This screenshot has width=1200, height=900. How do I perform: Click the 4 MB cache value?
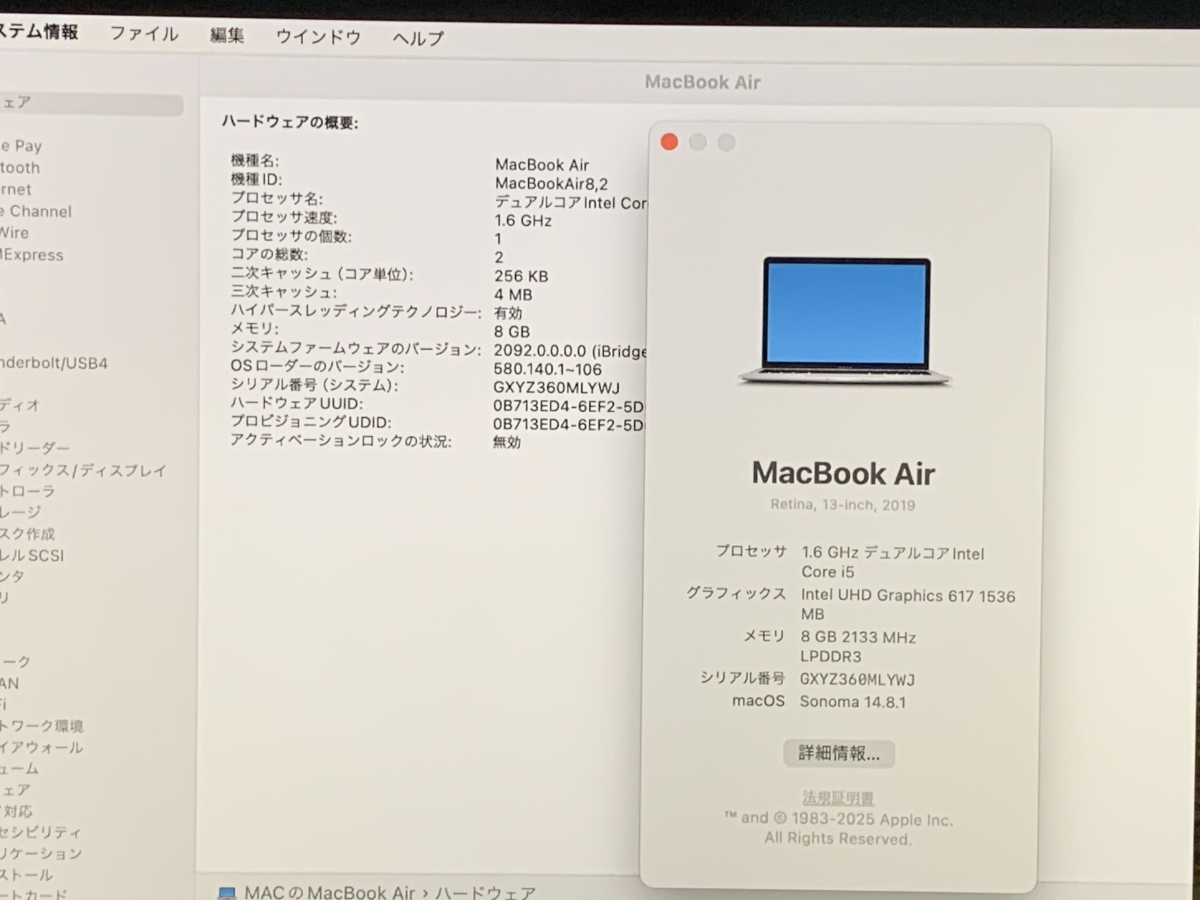point(513,295)
